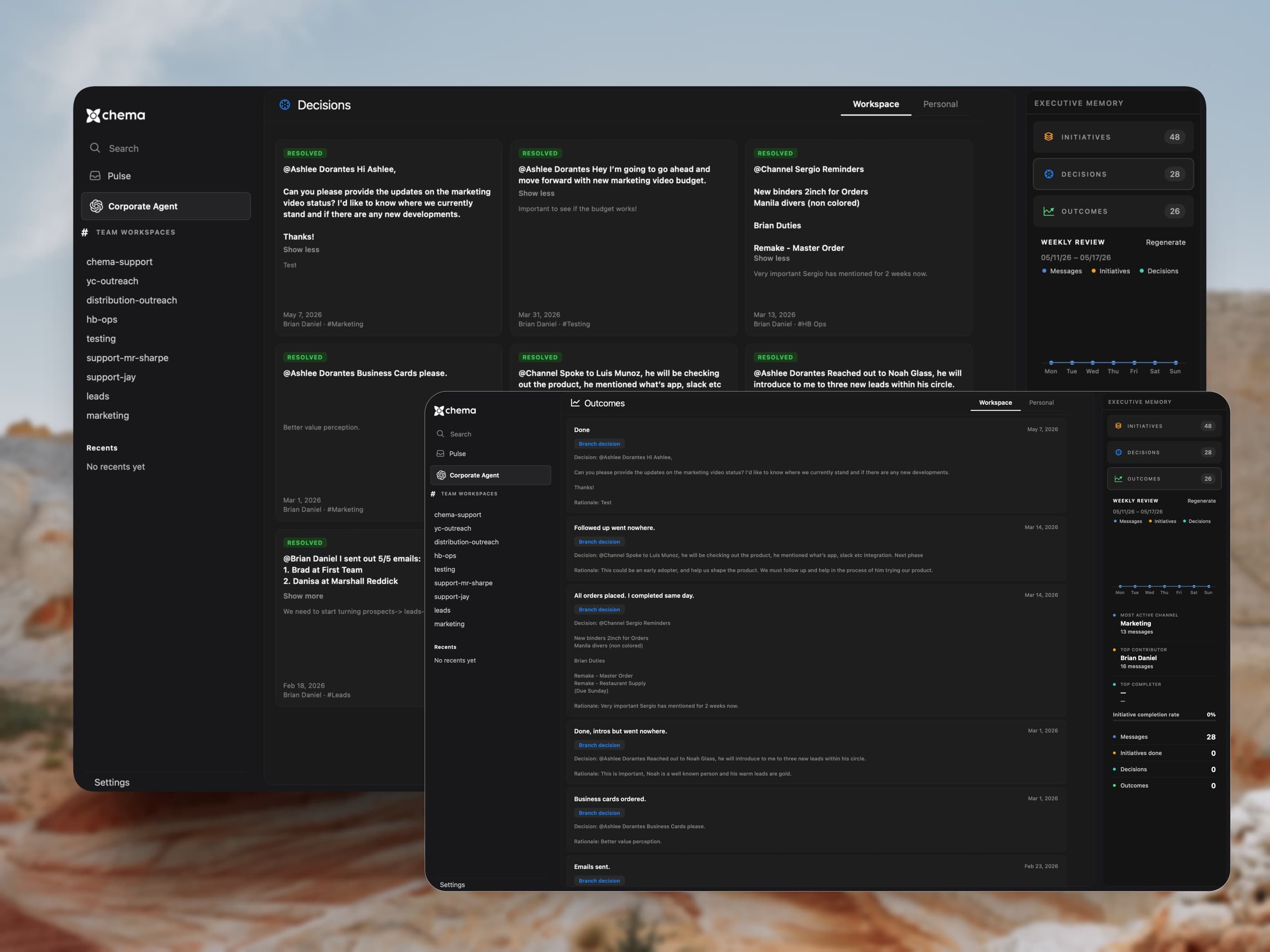Click Branch decision under the 'Done' outcome
1270x952 pixels.
point(600,443)
